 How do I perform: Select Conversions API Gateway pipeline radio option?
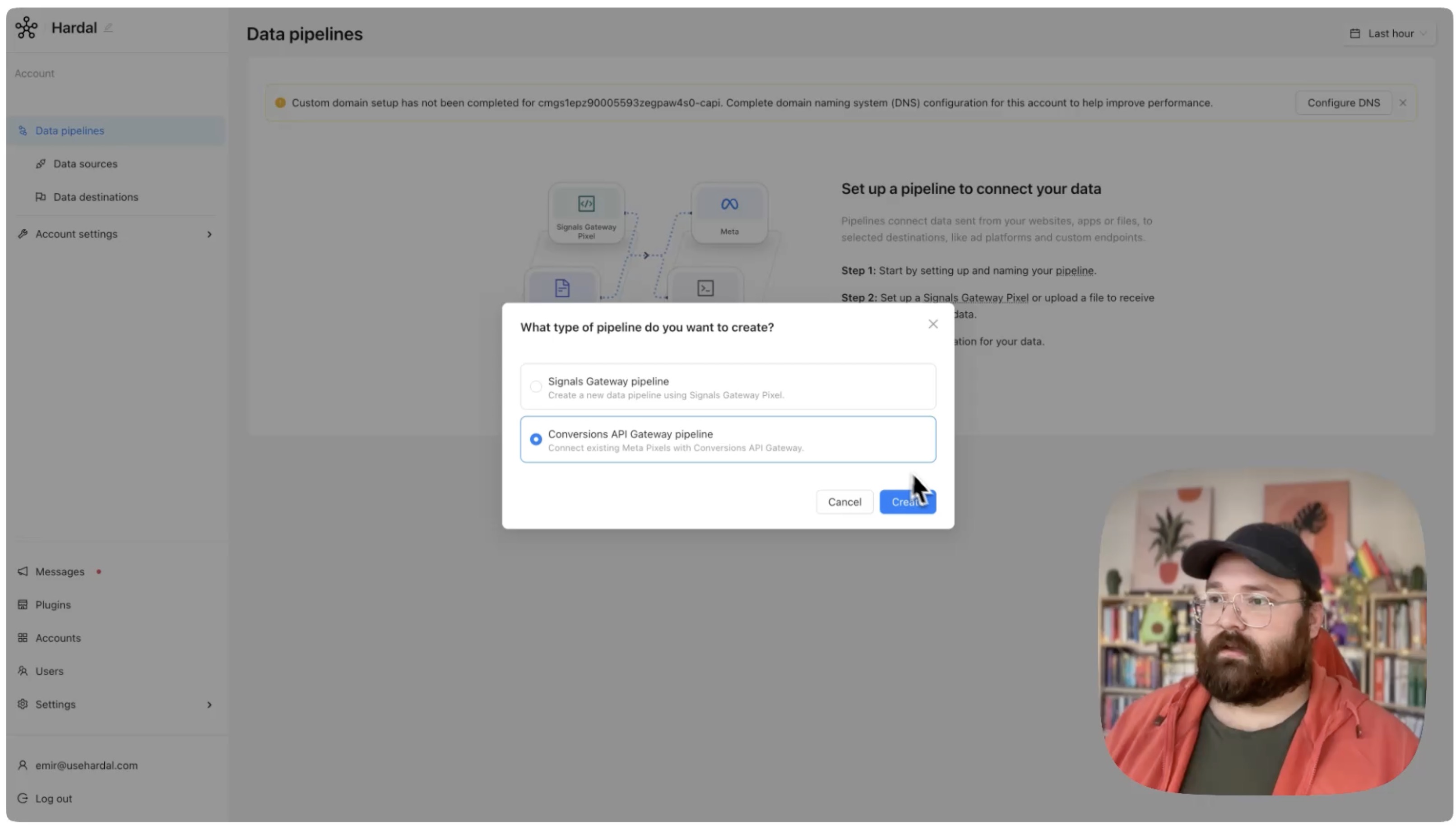(x=535, y=439)
